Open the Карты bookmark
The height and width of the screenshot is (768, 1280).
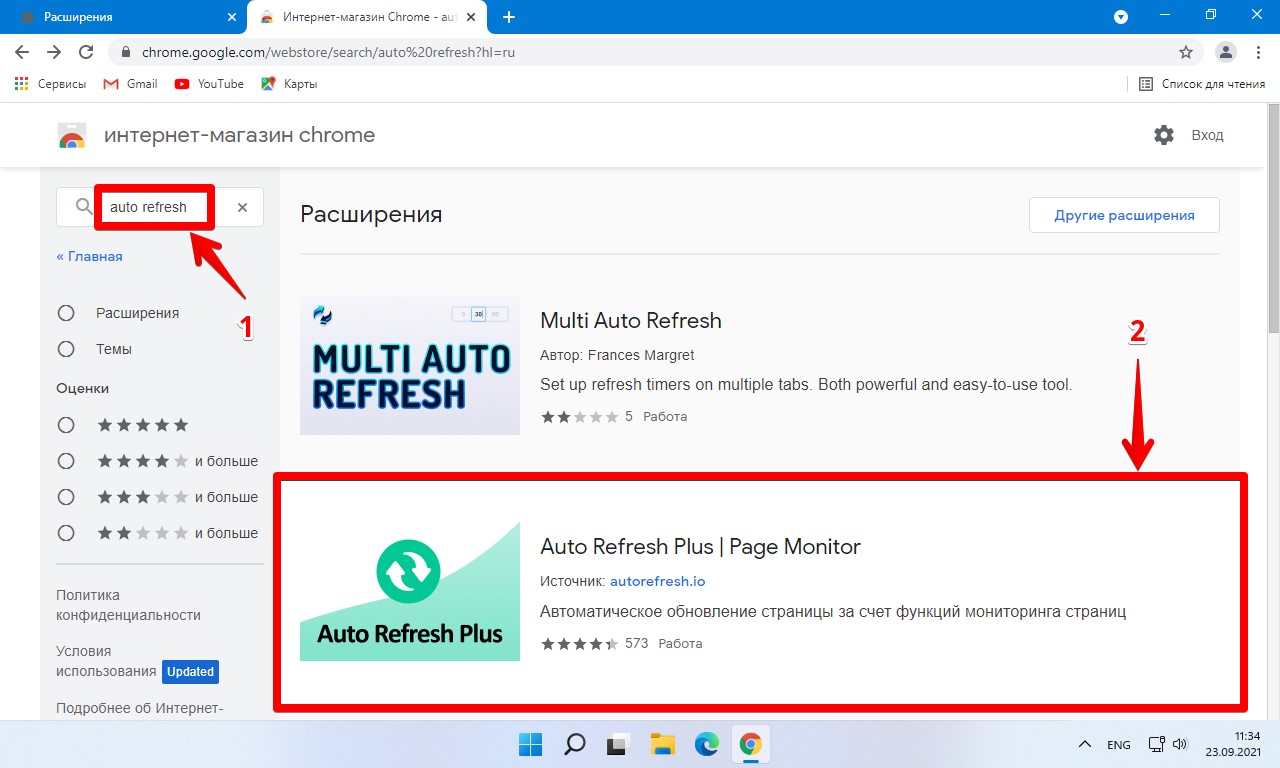click(289, 84)
